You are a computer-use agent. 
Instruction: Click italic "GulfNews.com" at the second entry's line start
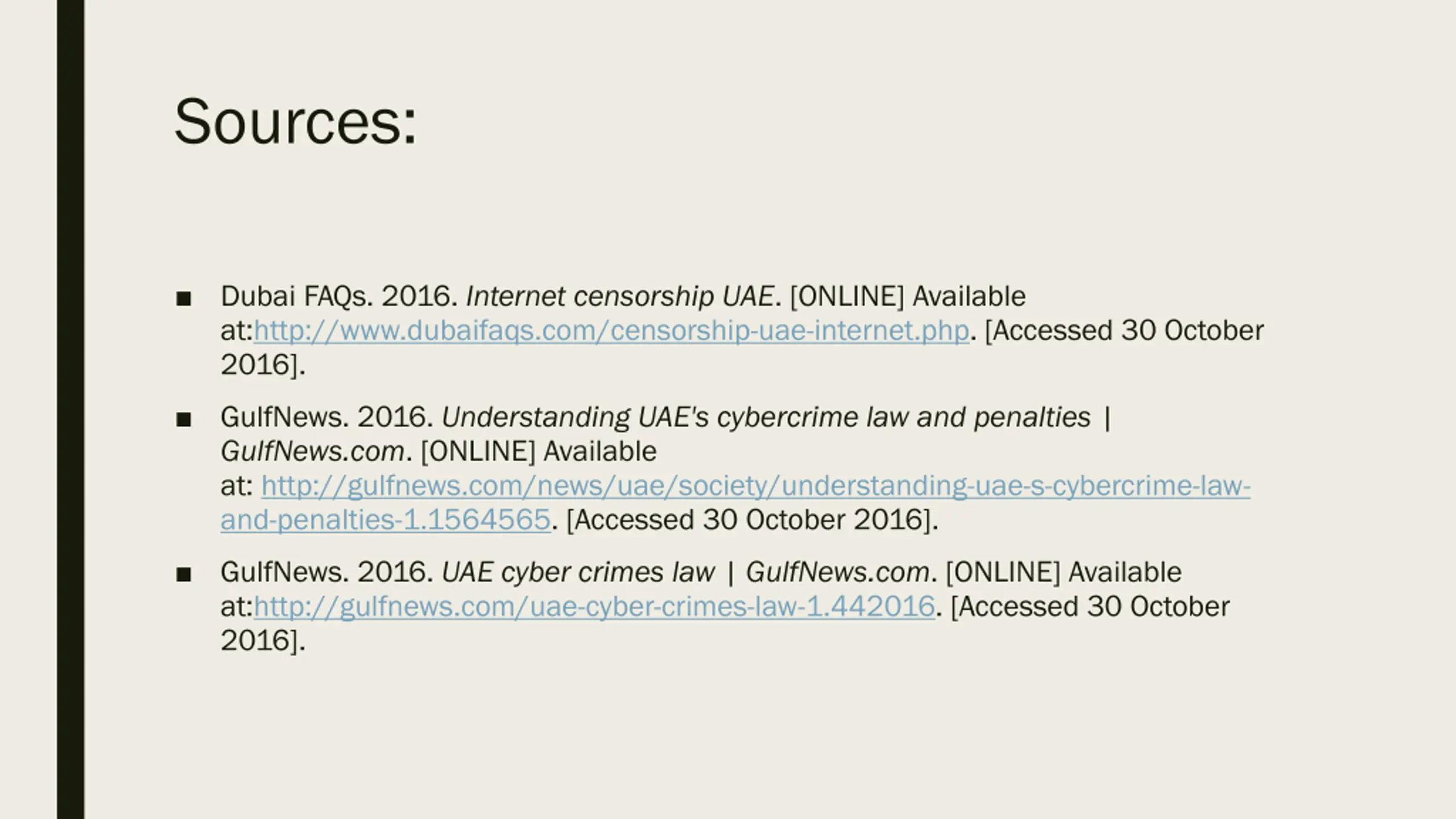coord(313,452)
